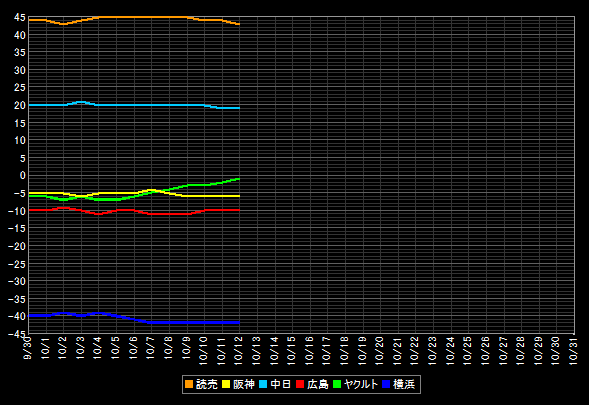Click the -10 y-axis value
Viewport: 589px width, 405px height.
(17, 211)
